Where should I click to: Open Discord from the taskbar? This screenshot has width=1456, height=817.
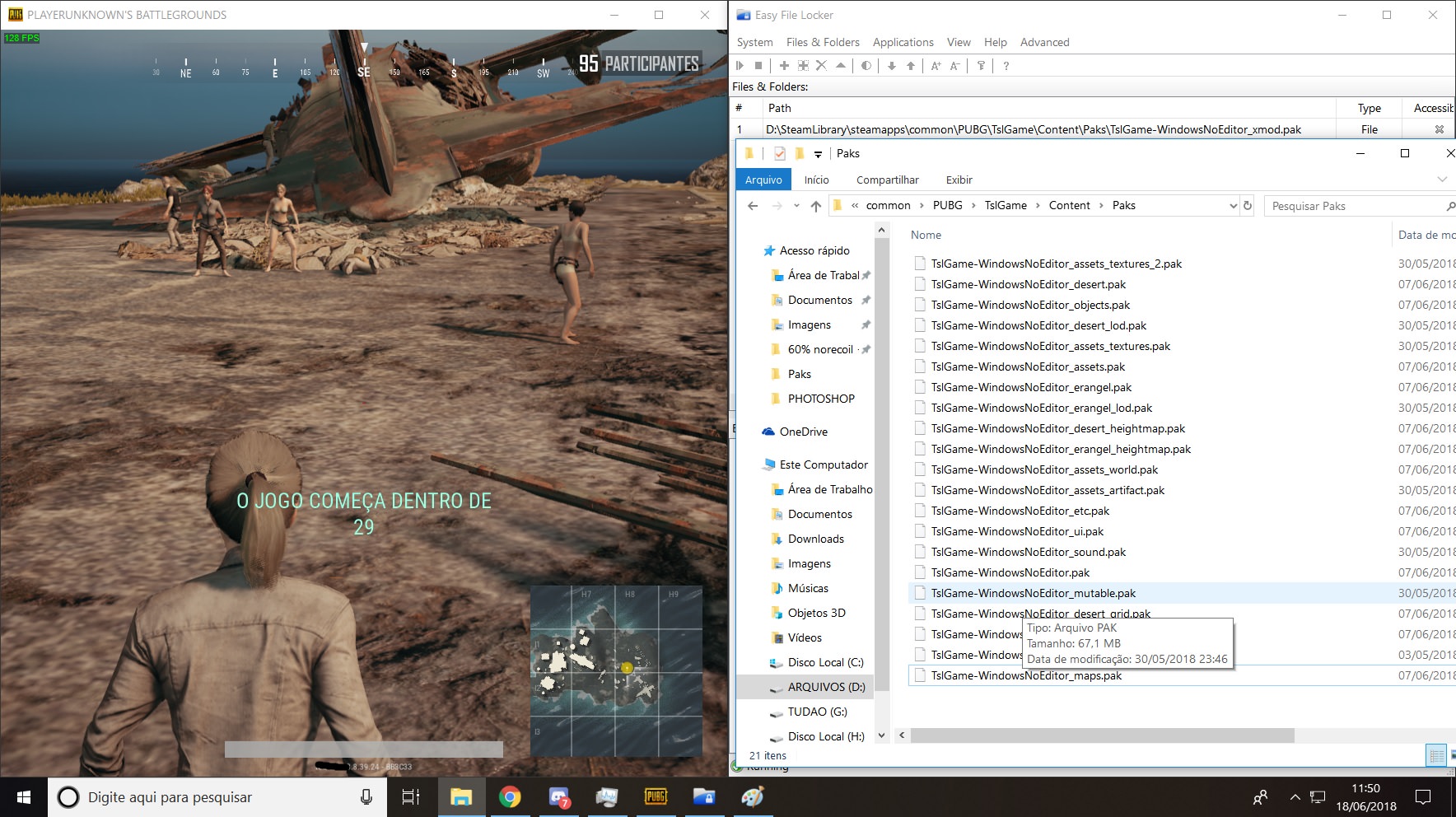pyautogui.click(x=559, y=796)
